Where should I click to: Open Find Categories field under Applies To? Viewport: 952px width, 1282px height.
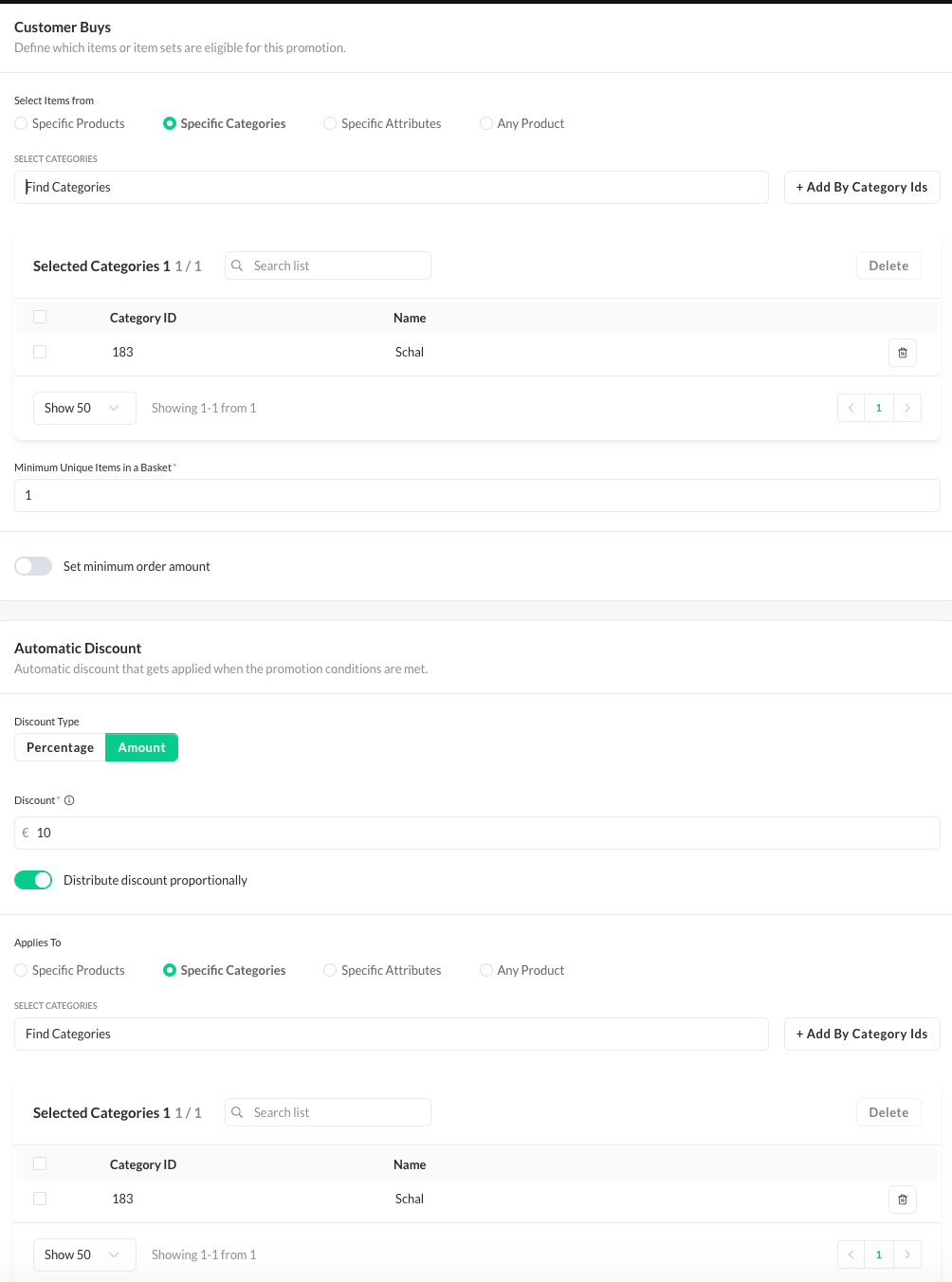click(391, 1034)
